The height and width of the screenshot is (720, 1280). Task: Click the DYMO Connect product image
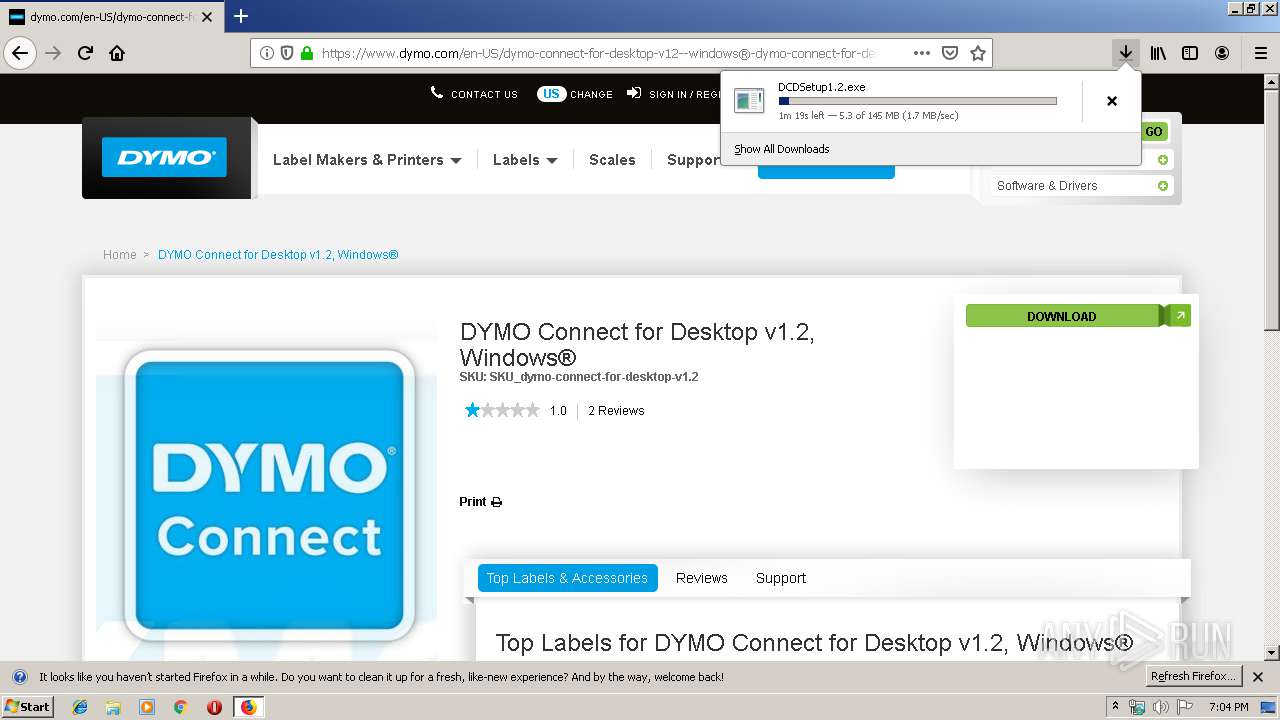[269, 494]
